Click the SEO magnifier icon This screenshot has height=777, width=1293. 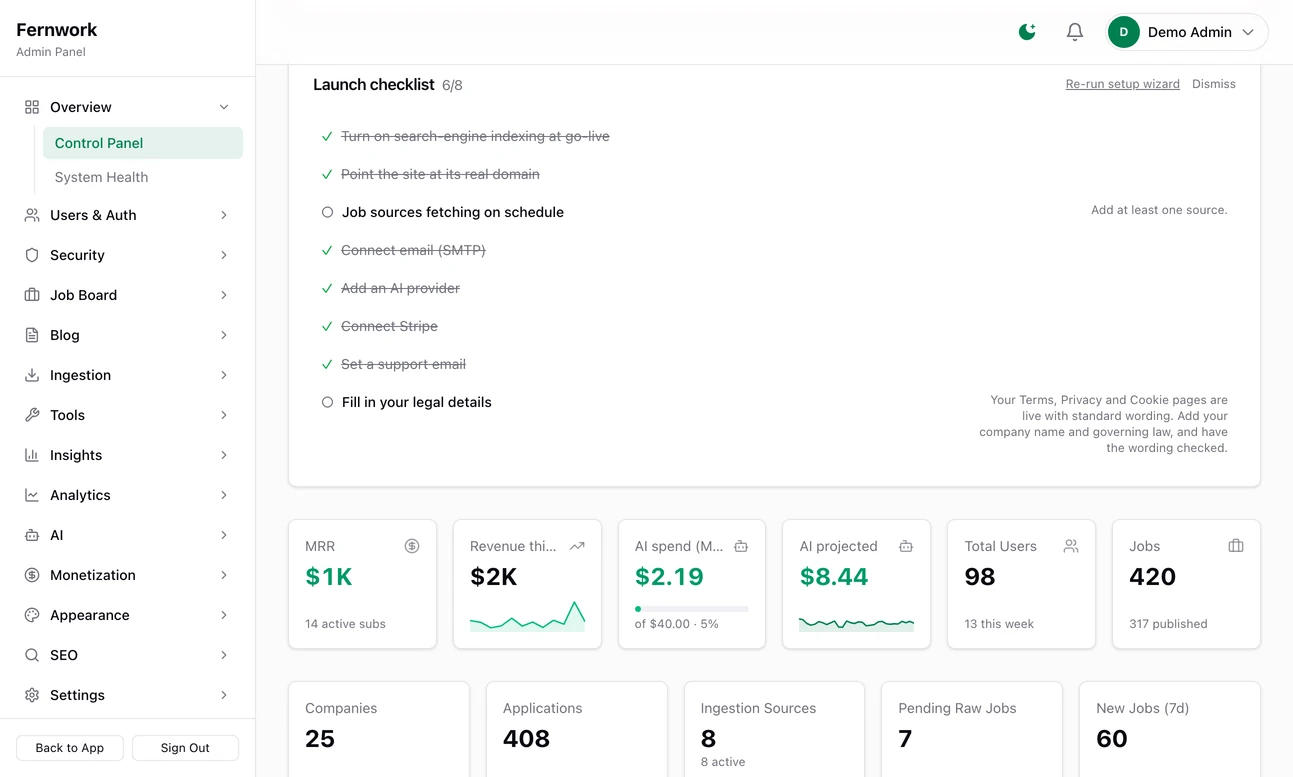click(x=32, y=655)
